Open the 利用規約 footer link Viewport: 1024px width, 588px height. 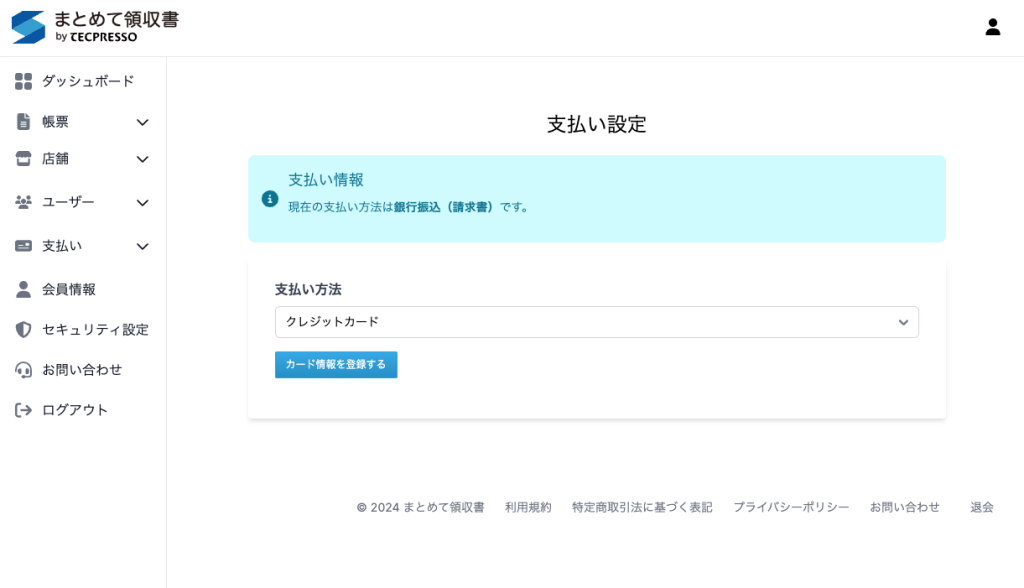pos(528,507)
